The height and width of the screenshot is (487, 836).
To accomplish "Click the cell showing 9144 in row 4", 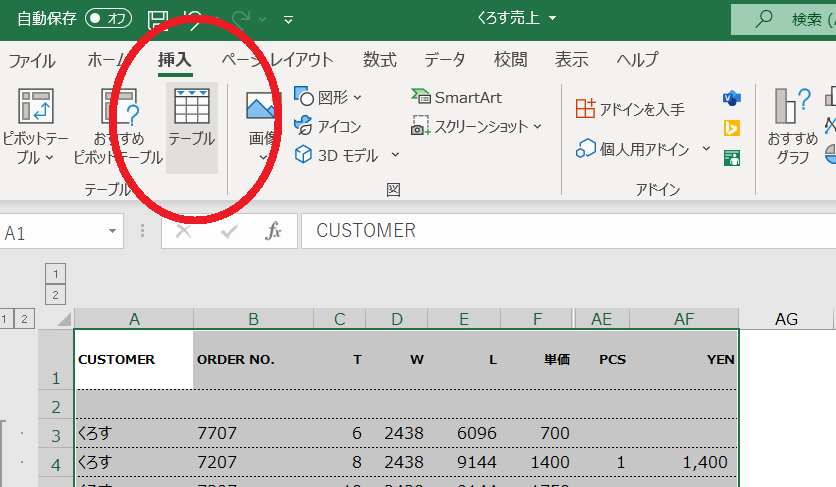I will pos(464,462).
